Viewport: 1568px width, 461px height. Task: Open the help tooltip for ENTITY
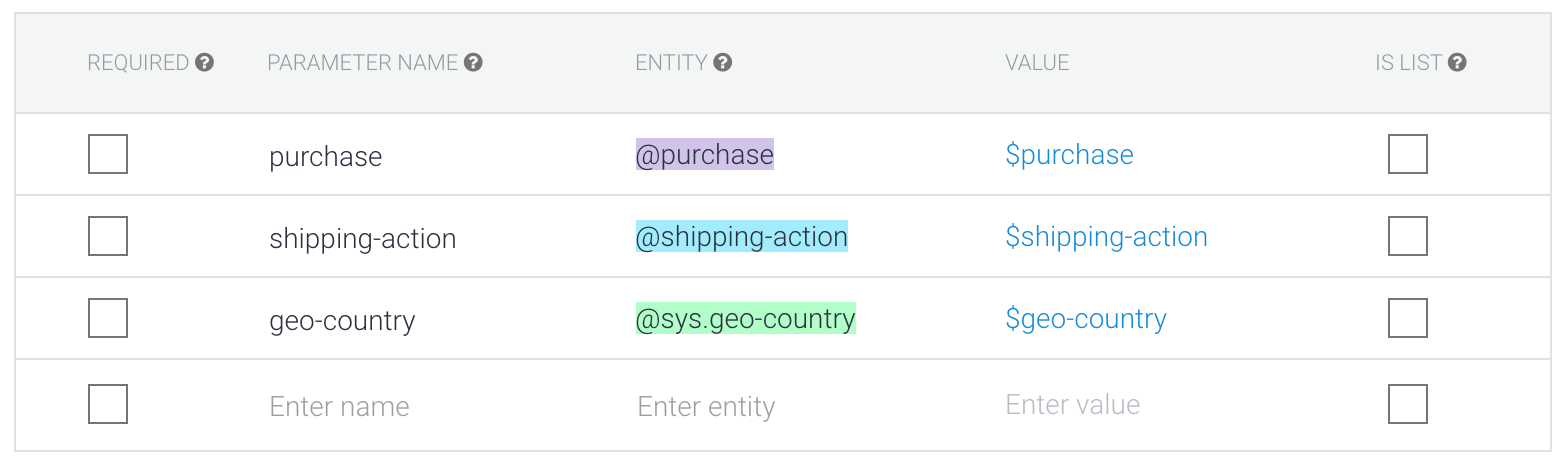click(722, 63)
